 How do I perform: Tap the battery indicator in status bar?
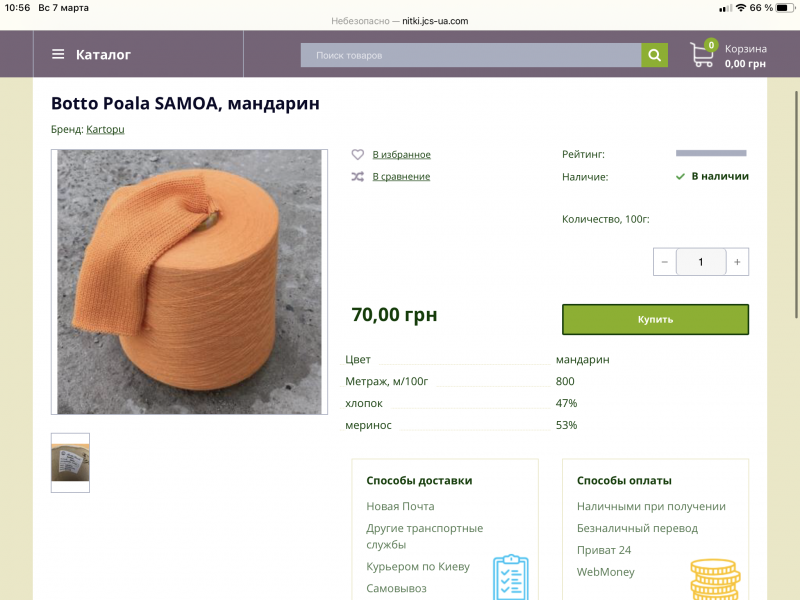[785, 8]
